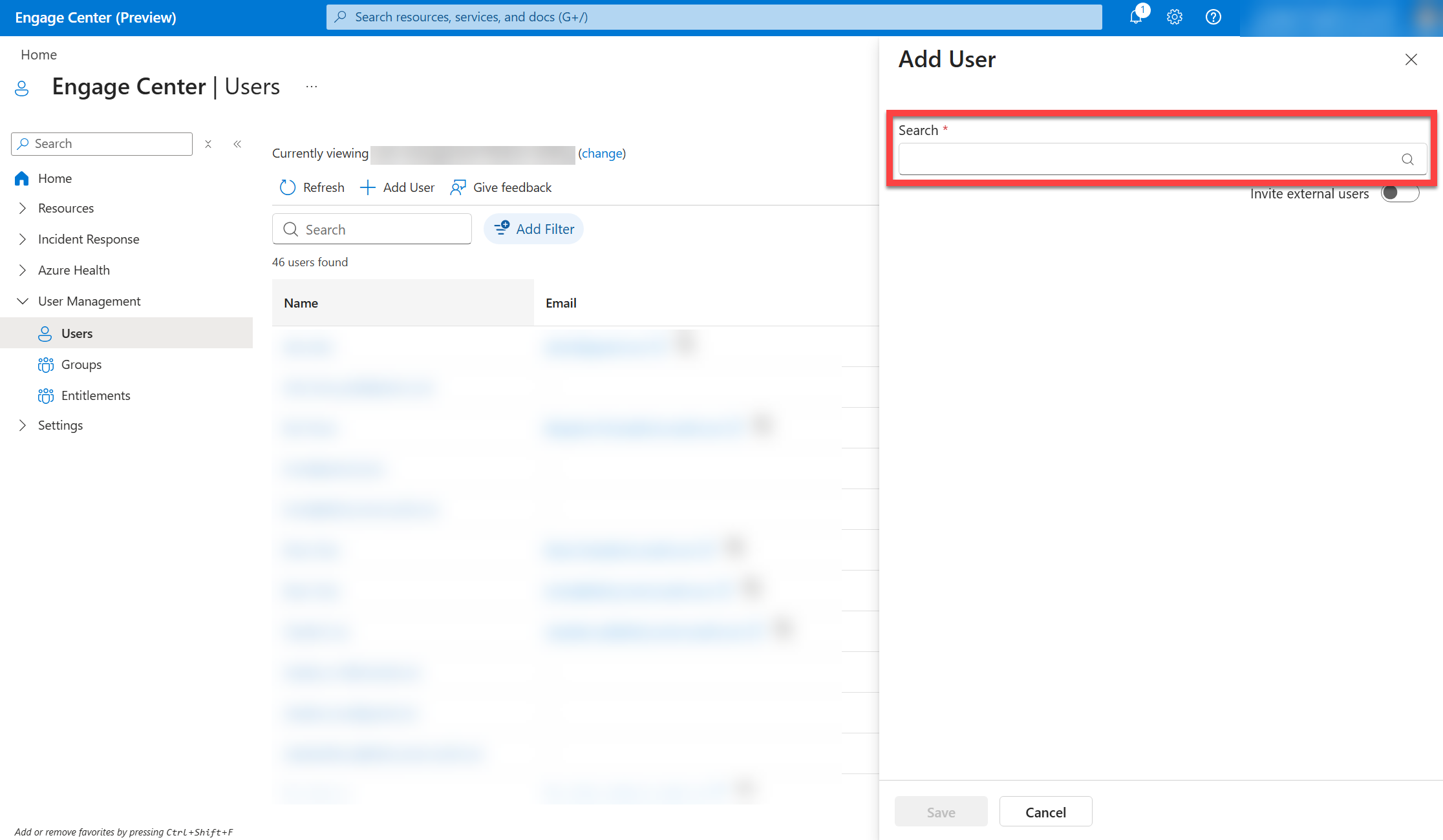Click the disabled Save button
The width and height of the screenshot is (1443, 840).
coord(941,812)
